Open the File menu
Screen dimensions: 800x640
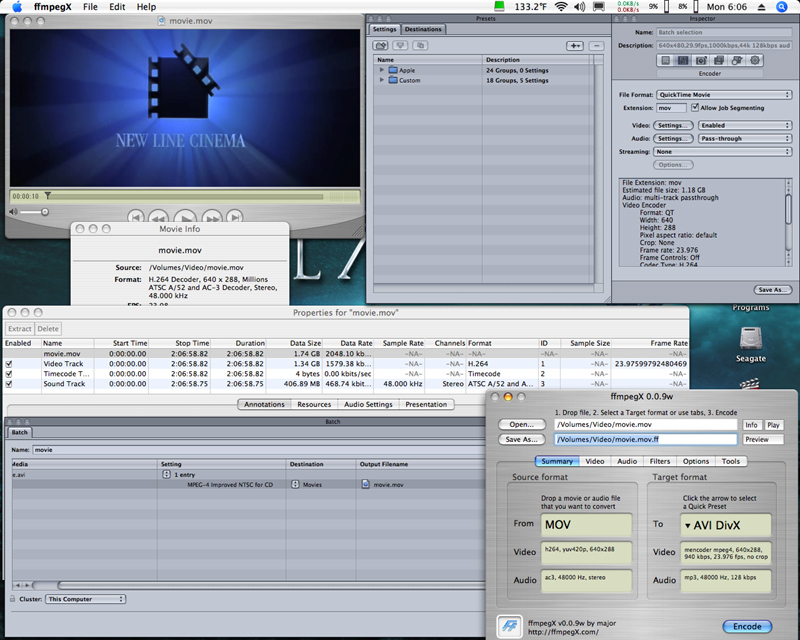point(90,7)
